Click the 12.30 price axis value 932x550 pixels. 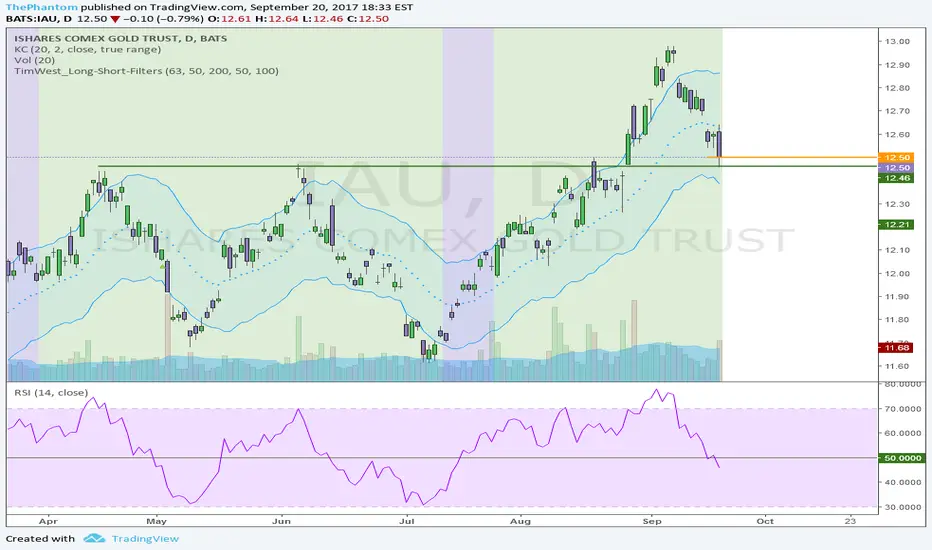click(x=897, y=204)
